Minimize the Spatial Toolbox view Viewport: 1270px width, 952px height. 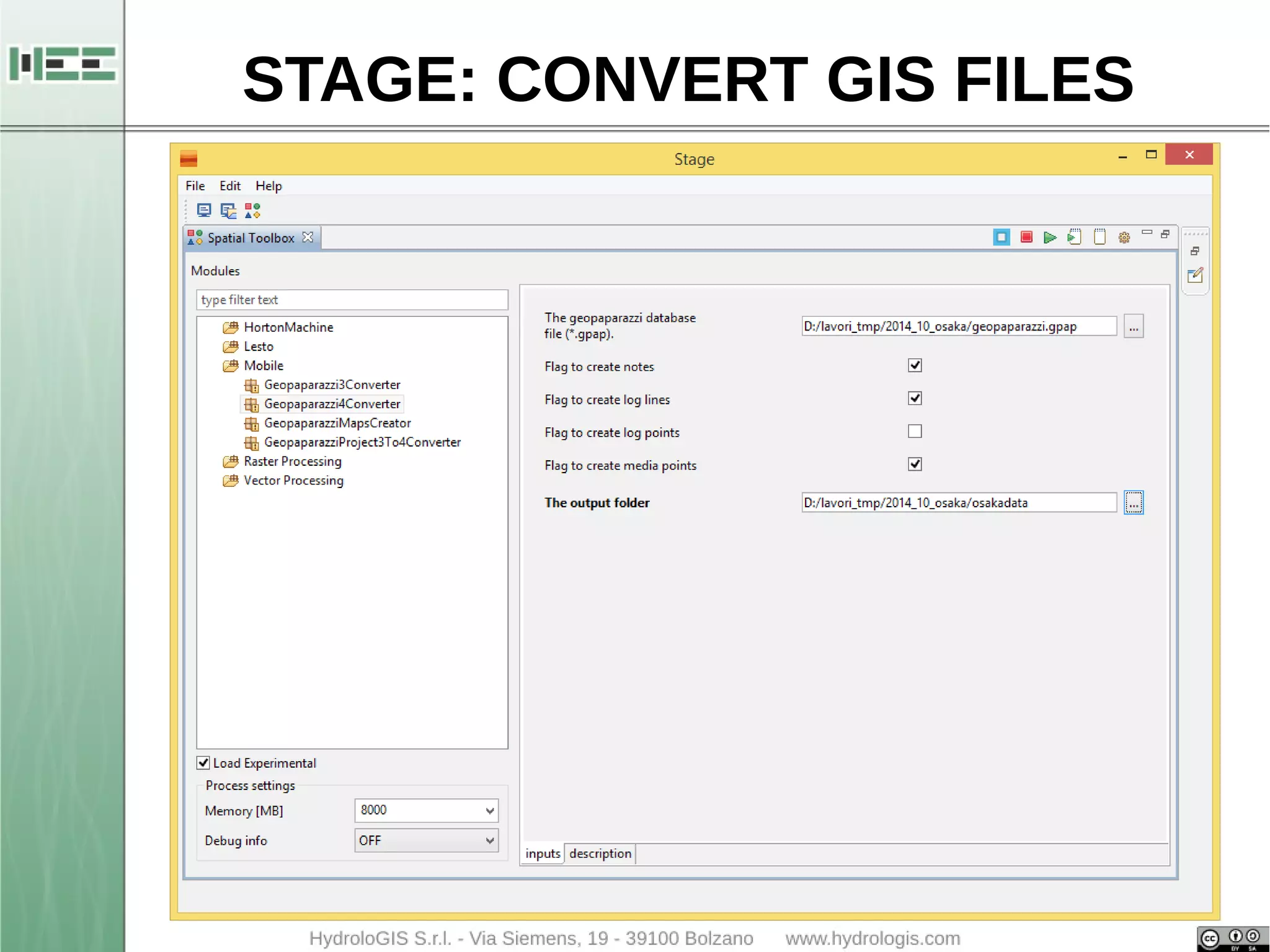pyautogui.click(x=1147, y=233)
